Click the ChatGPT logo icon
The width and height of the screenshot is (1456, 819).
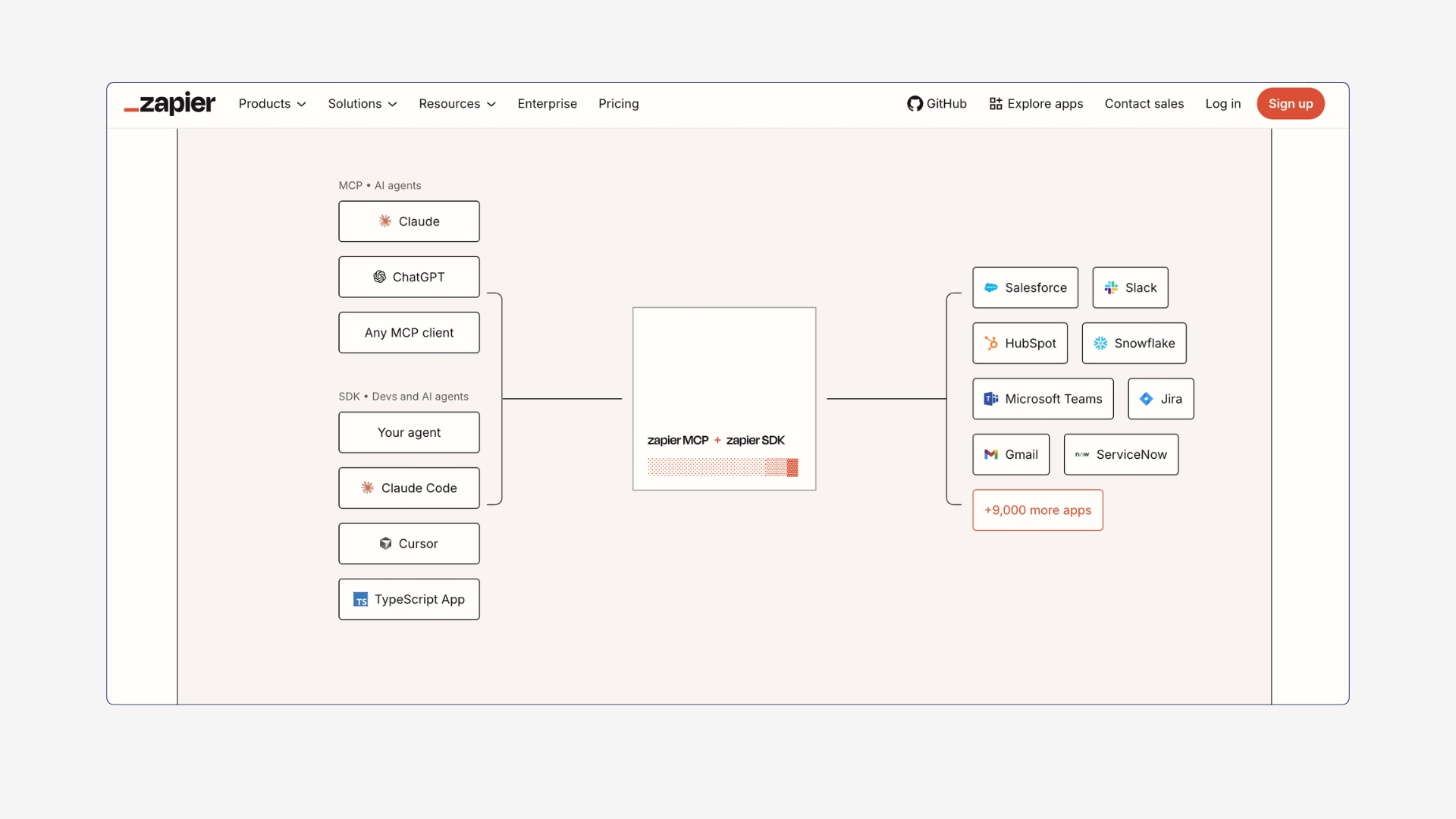[x=379, y=277]
